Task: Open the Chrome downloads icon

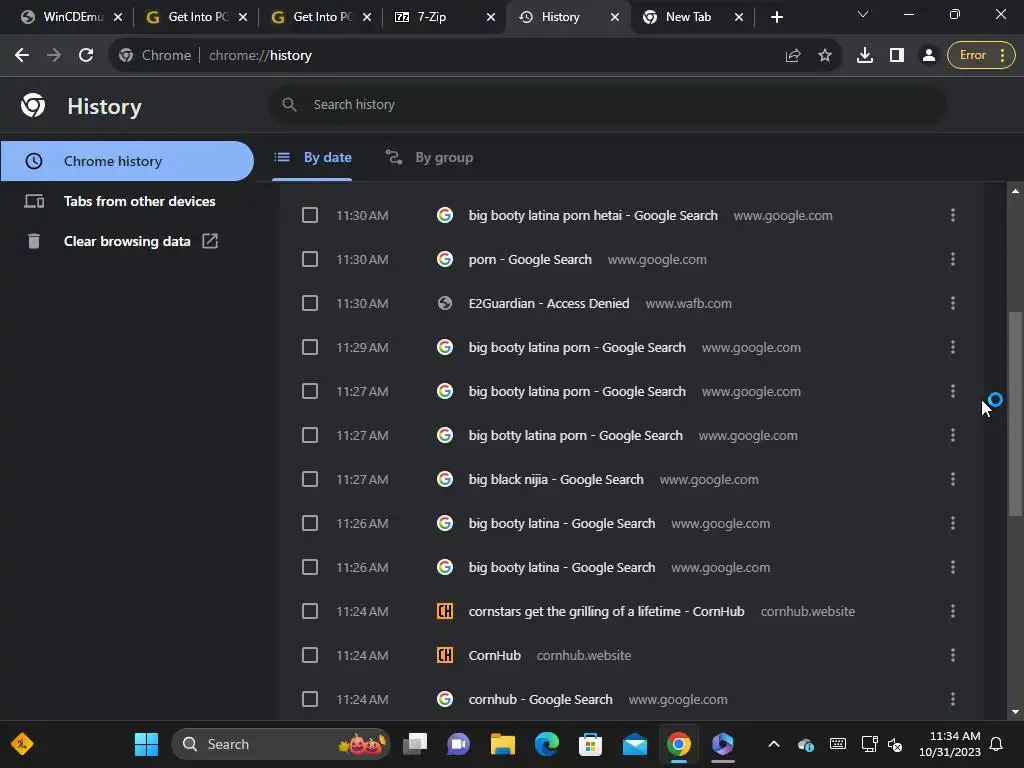Action: 865,56
